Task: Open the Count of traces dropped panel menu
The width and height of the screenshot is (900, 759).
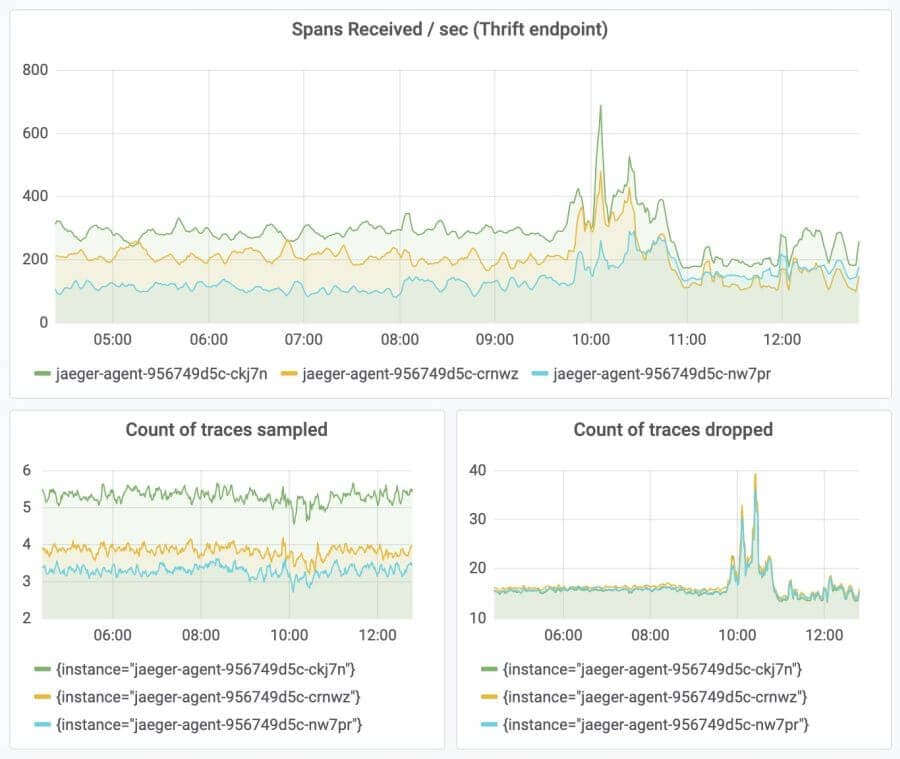Action: tap(673, 430)
